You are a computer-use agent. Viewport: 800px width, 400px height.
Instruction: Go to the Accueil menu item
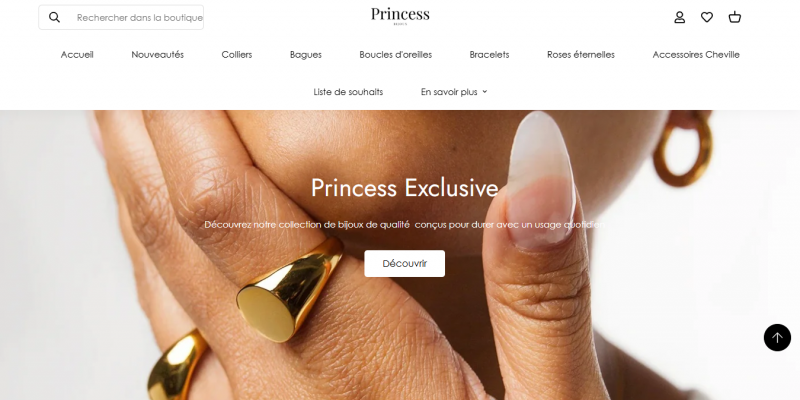point(77,55)
